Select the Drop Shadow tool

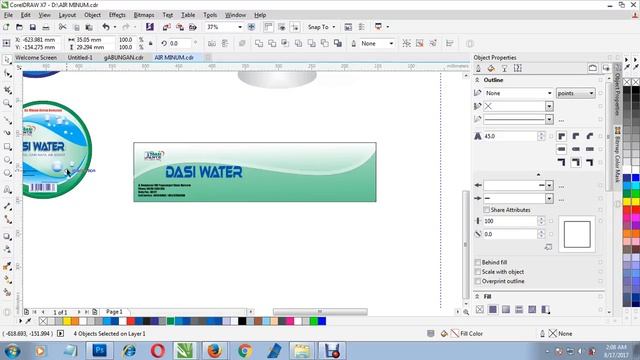pos(7,236)
